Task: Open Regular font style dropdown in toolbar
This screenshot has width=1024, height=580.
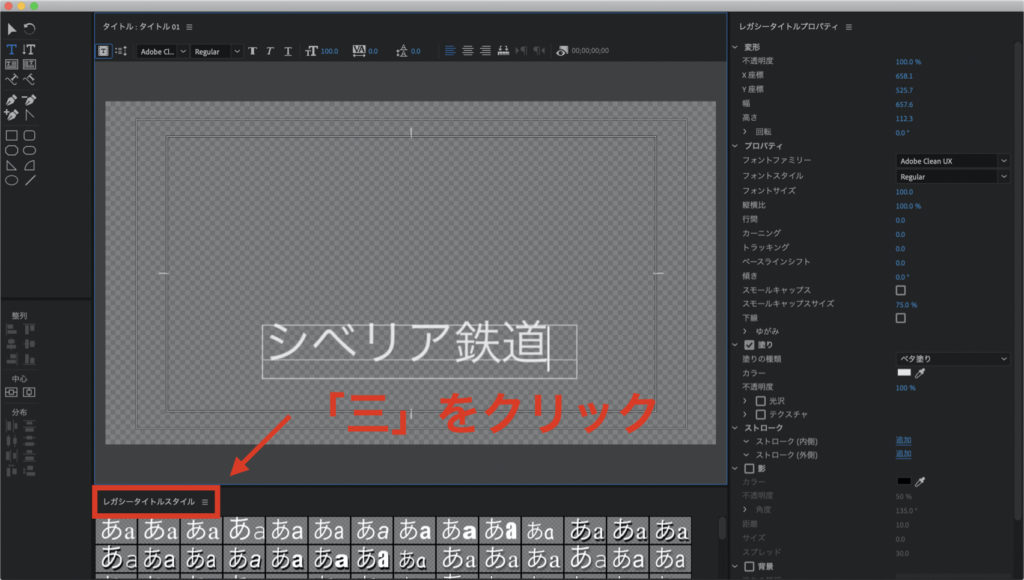Action: pos(216,52)
